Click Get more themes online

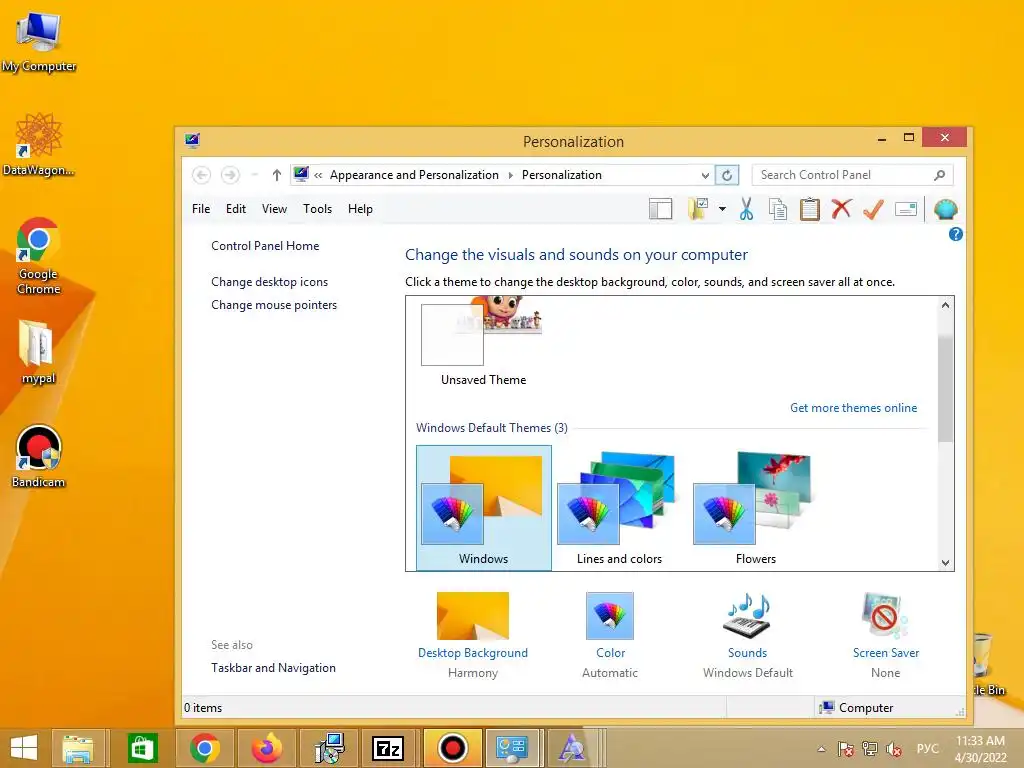coord(853,408)
